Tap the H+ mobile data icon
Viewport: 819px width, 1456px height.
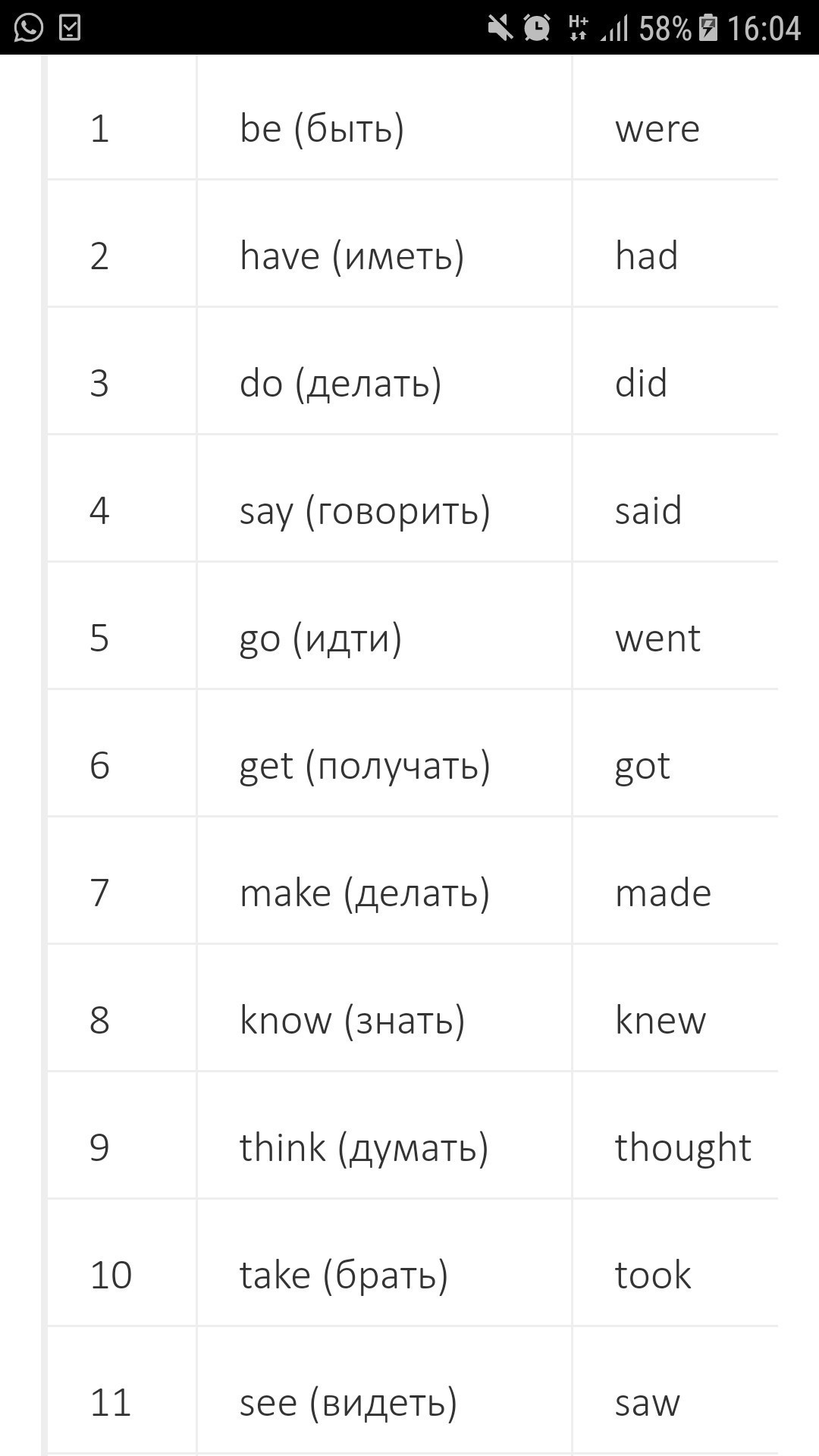[578, 28]
